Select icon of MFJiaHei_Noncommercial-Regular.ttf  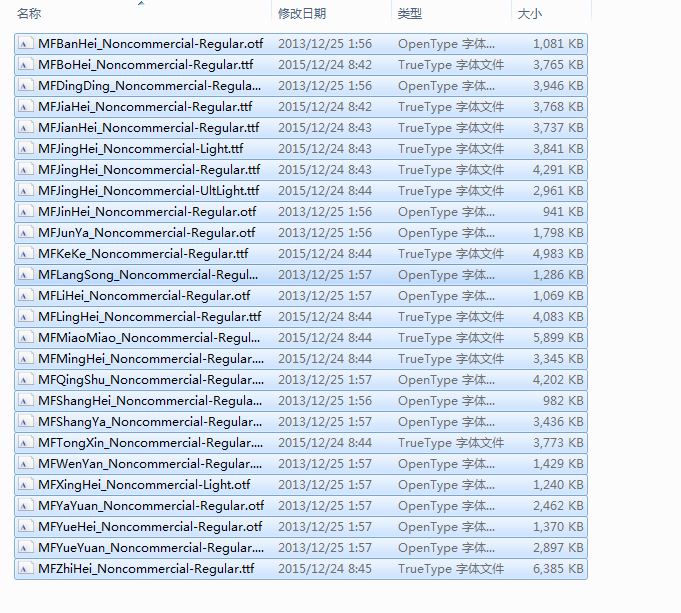pos(26,107)
